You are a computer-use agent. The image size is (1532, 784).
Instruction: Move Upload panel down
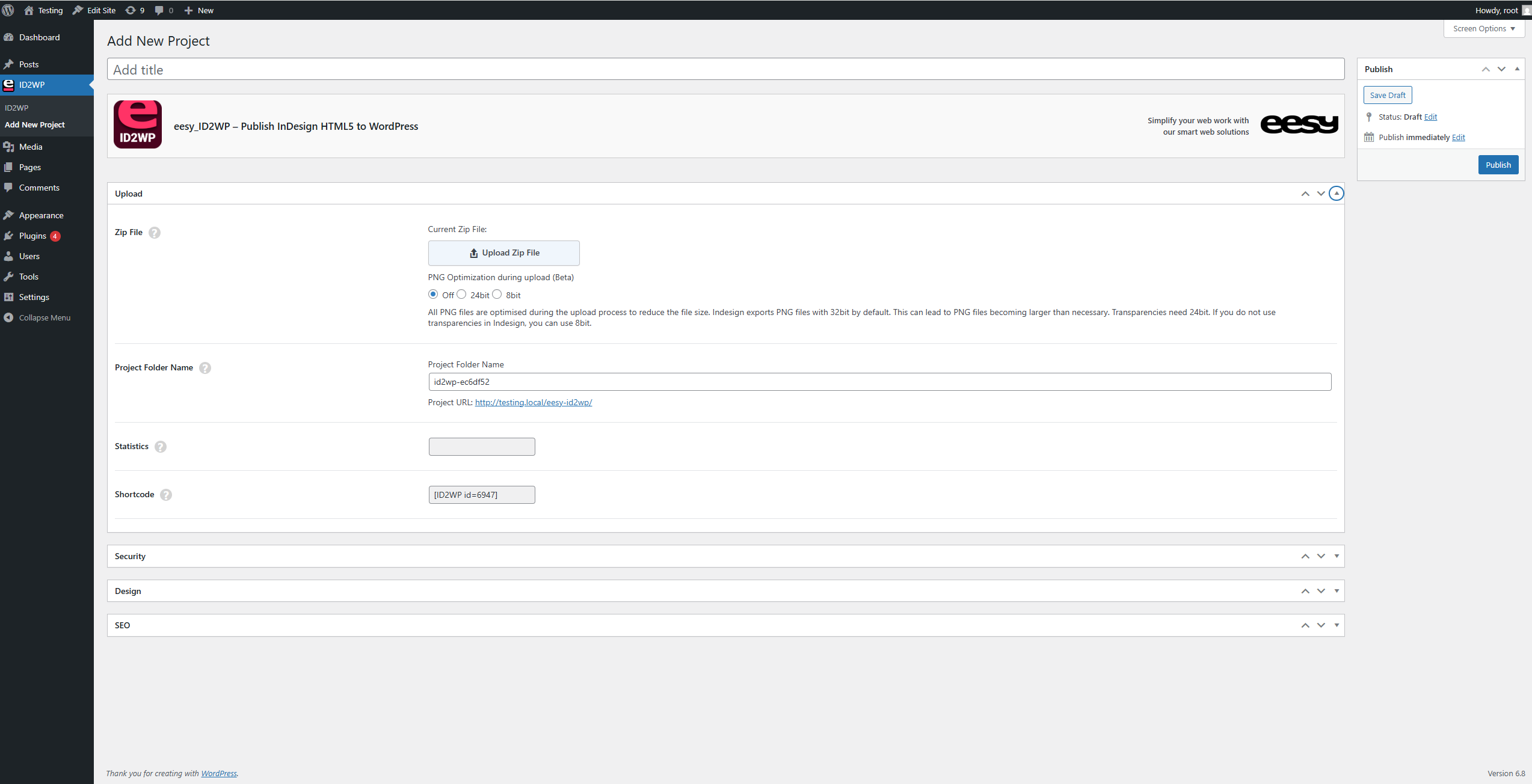pos(1321,194)
